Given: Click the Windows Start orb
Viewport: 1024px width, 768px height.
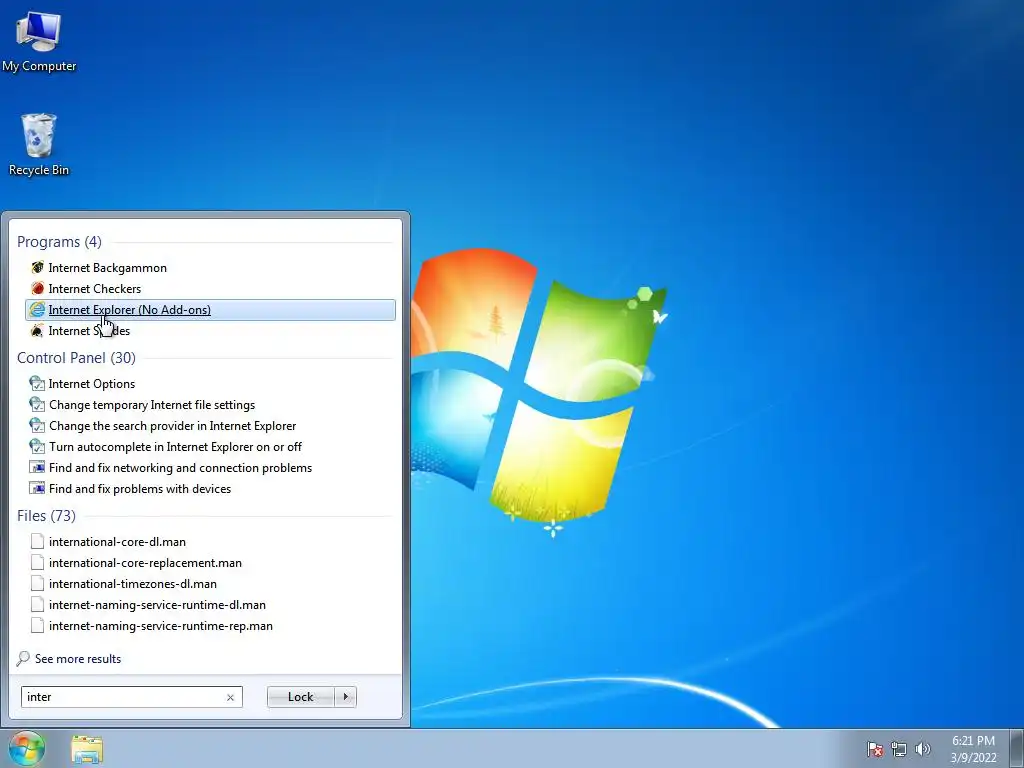Looking at the screenshot, I should 26,748.
